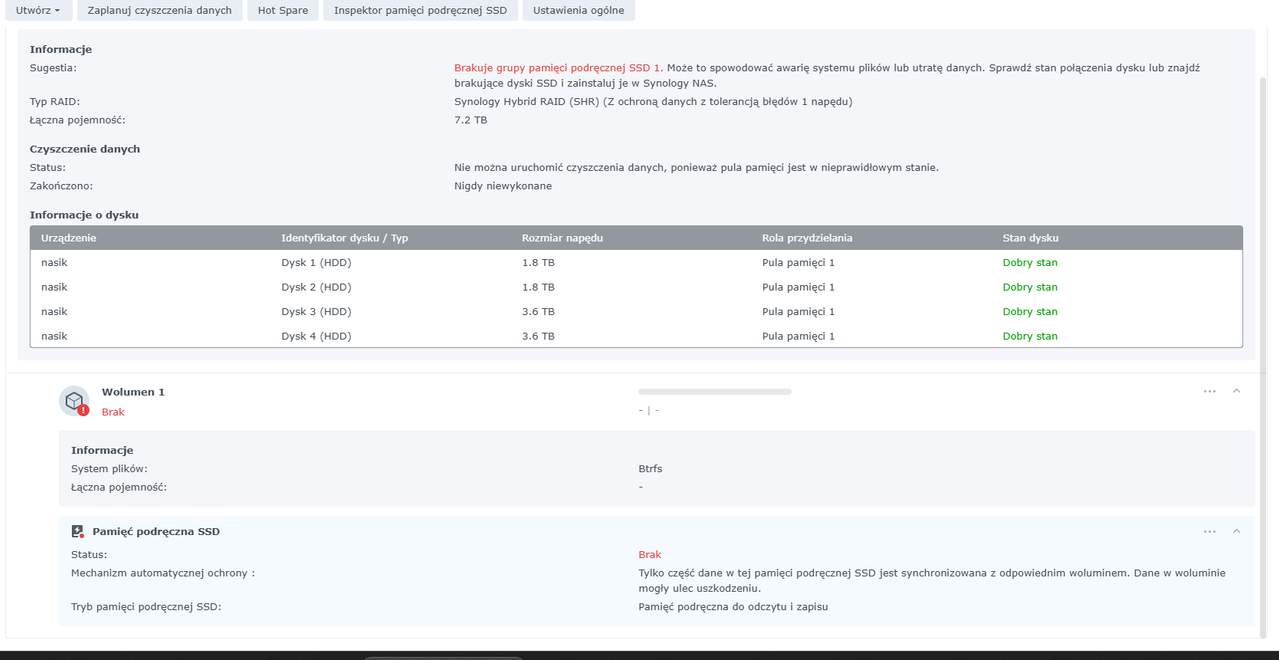Click the vertical scrollbar on the right
This screenshot has width=1279, height=660.
[x=1263, y=357]
